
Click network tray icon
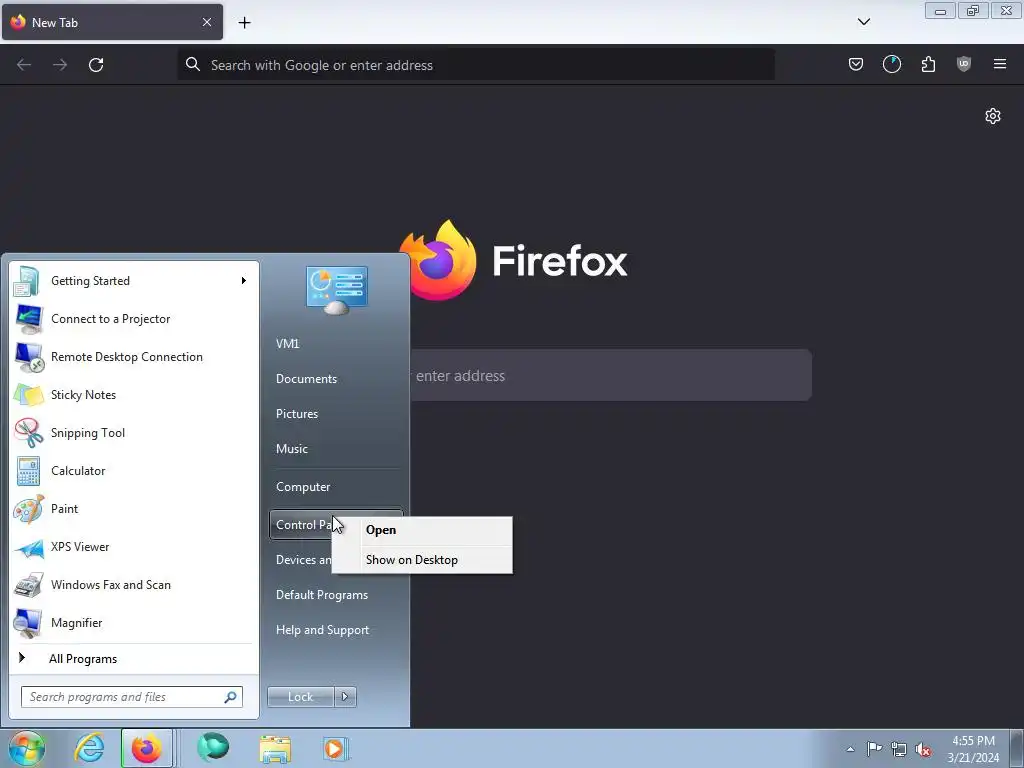click(899, 749)
